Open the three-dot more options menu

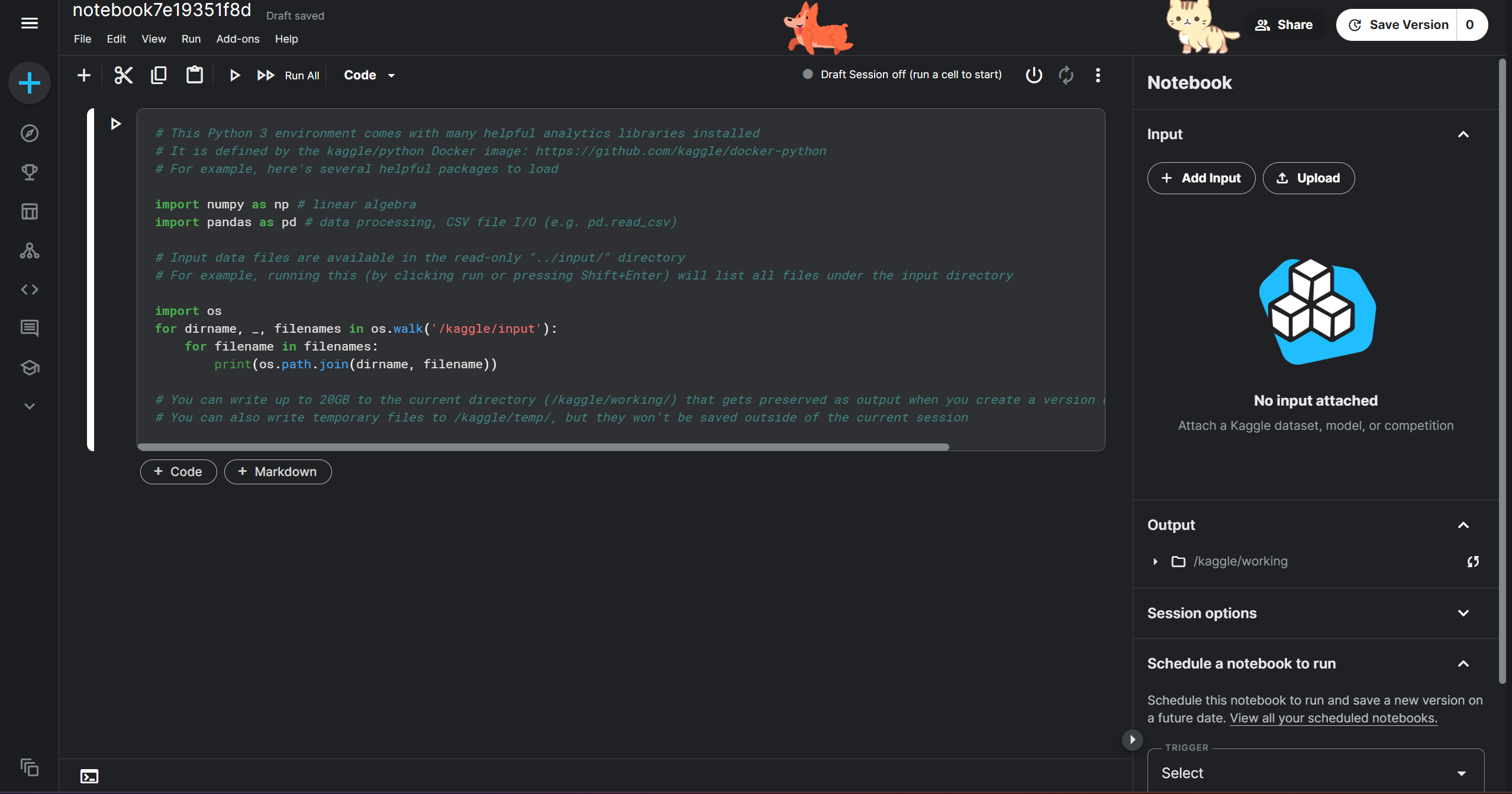pyautogui.click(x=1098, y=75)
